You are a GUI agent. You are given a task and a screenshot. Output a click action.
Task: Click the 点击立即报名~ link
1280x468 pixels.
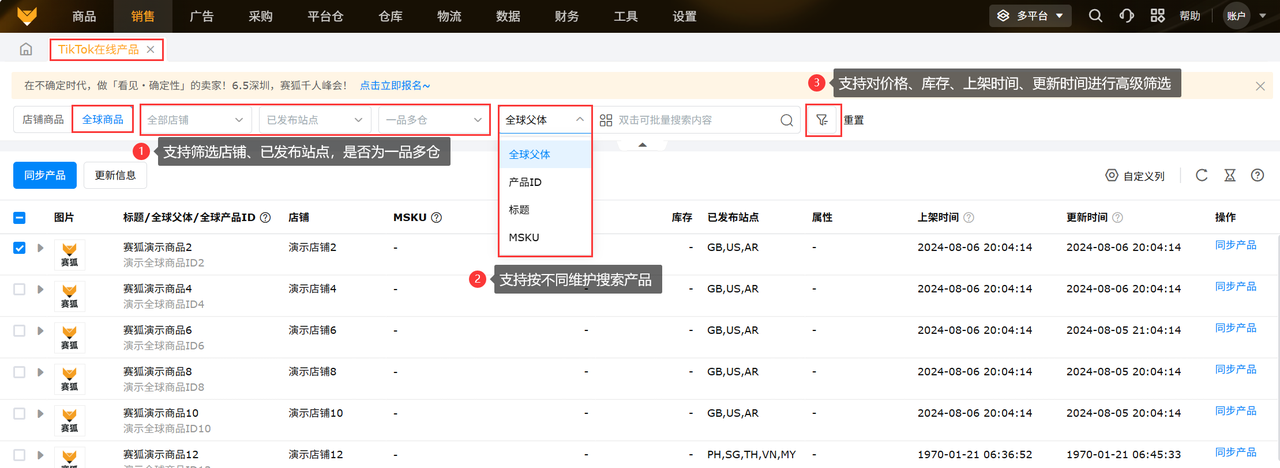click(x=395, y=86)
